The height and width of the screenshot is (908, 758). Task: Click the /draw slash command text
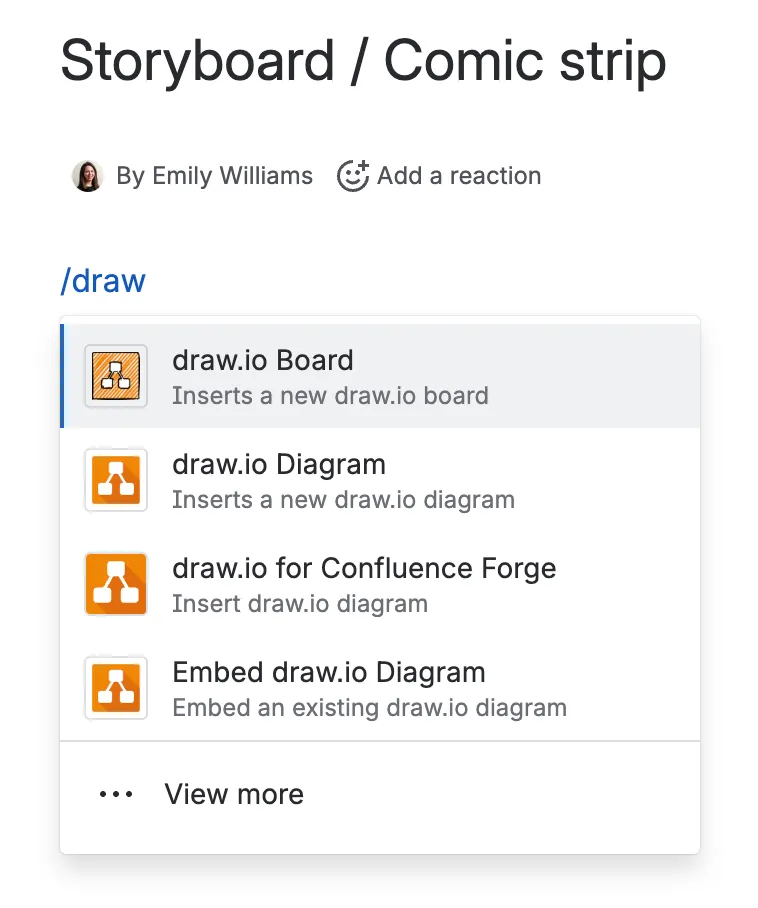coord(103,280)
